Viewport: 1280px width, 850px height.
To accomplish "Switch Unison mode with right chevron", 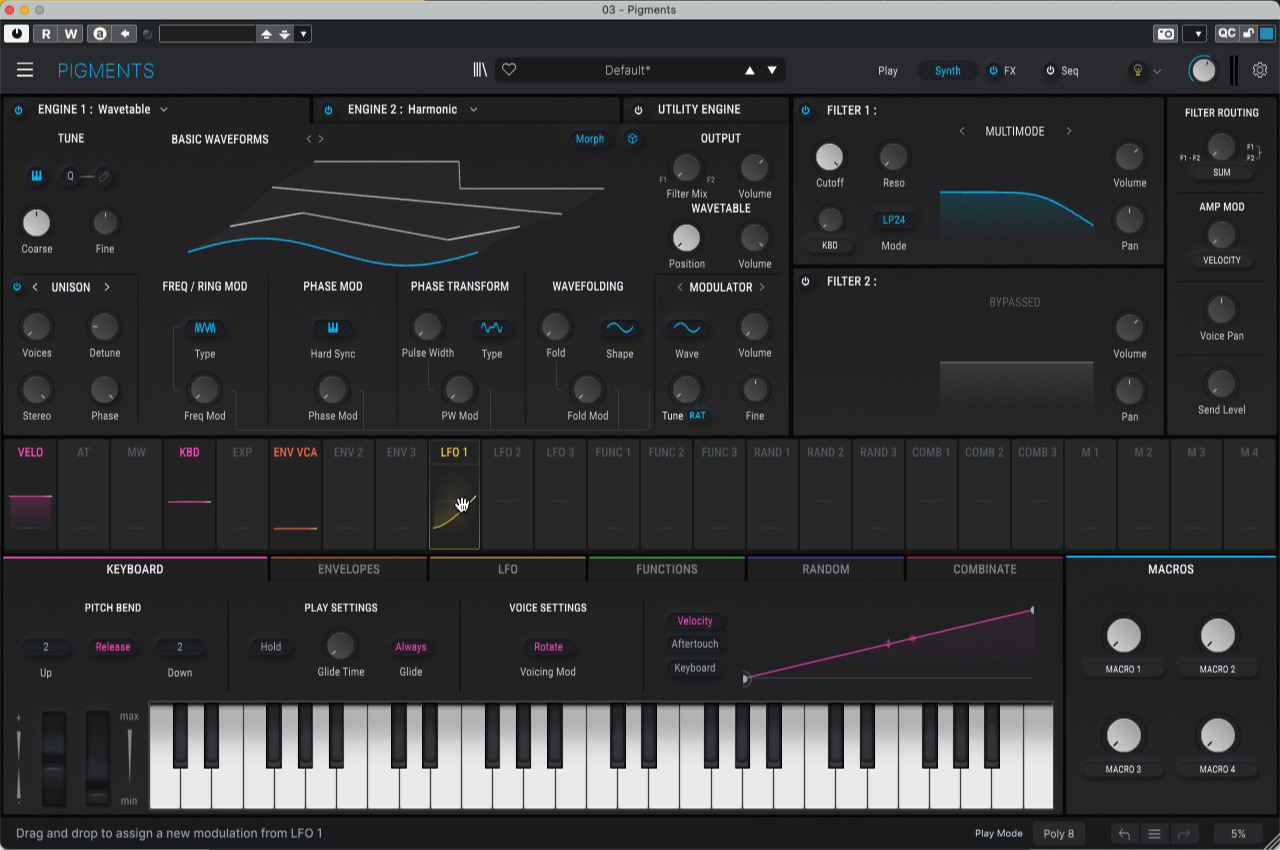I will (107, 287).
